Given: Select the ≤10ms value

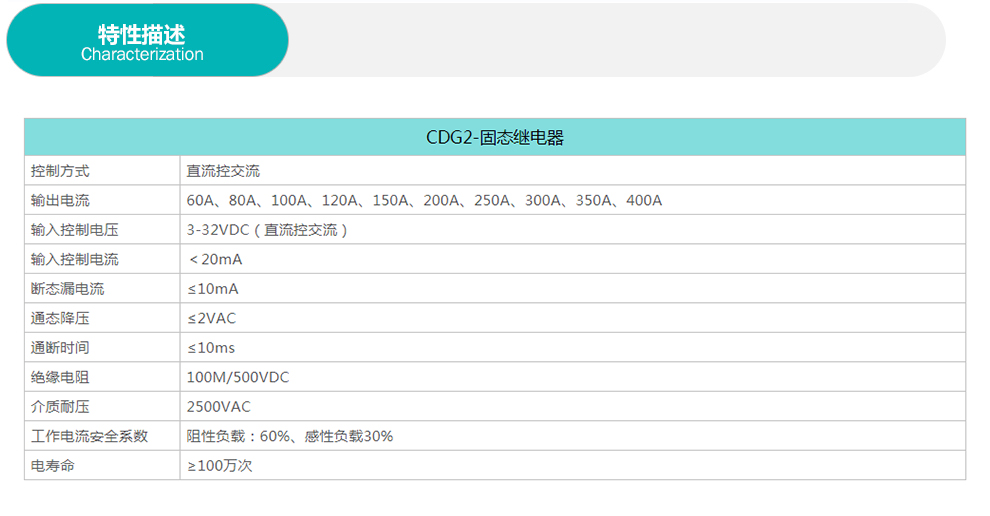Looking at the screenshot, I should click(211, 348).
